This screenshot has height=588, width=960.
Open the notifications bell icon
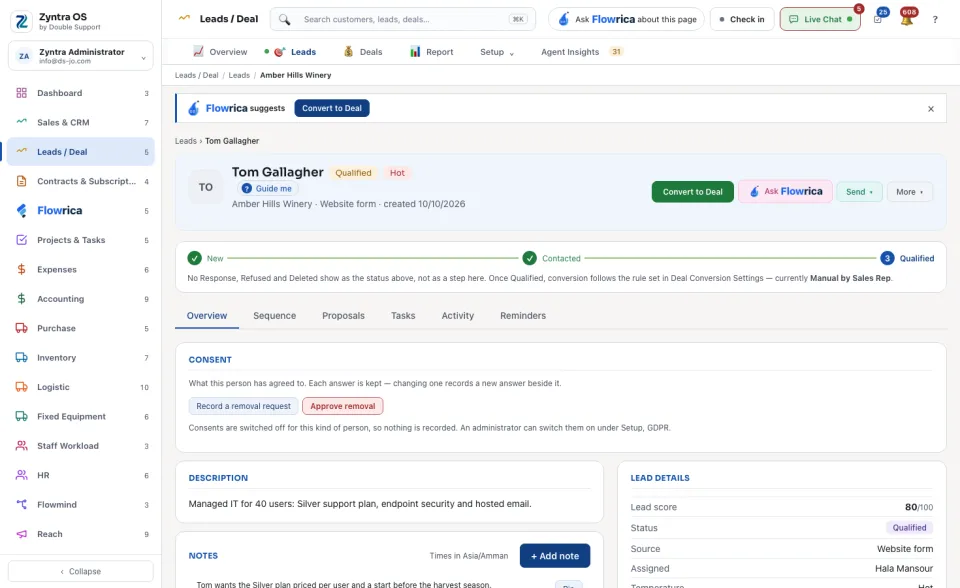(907, 20)
